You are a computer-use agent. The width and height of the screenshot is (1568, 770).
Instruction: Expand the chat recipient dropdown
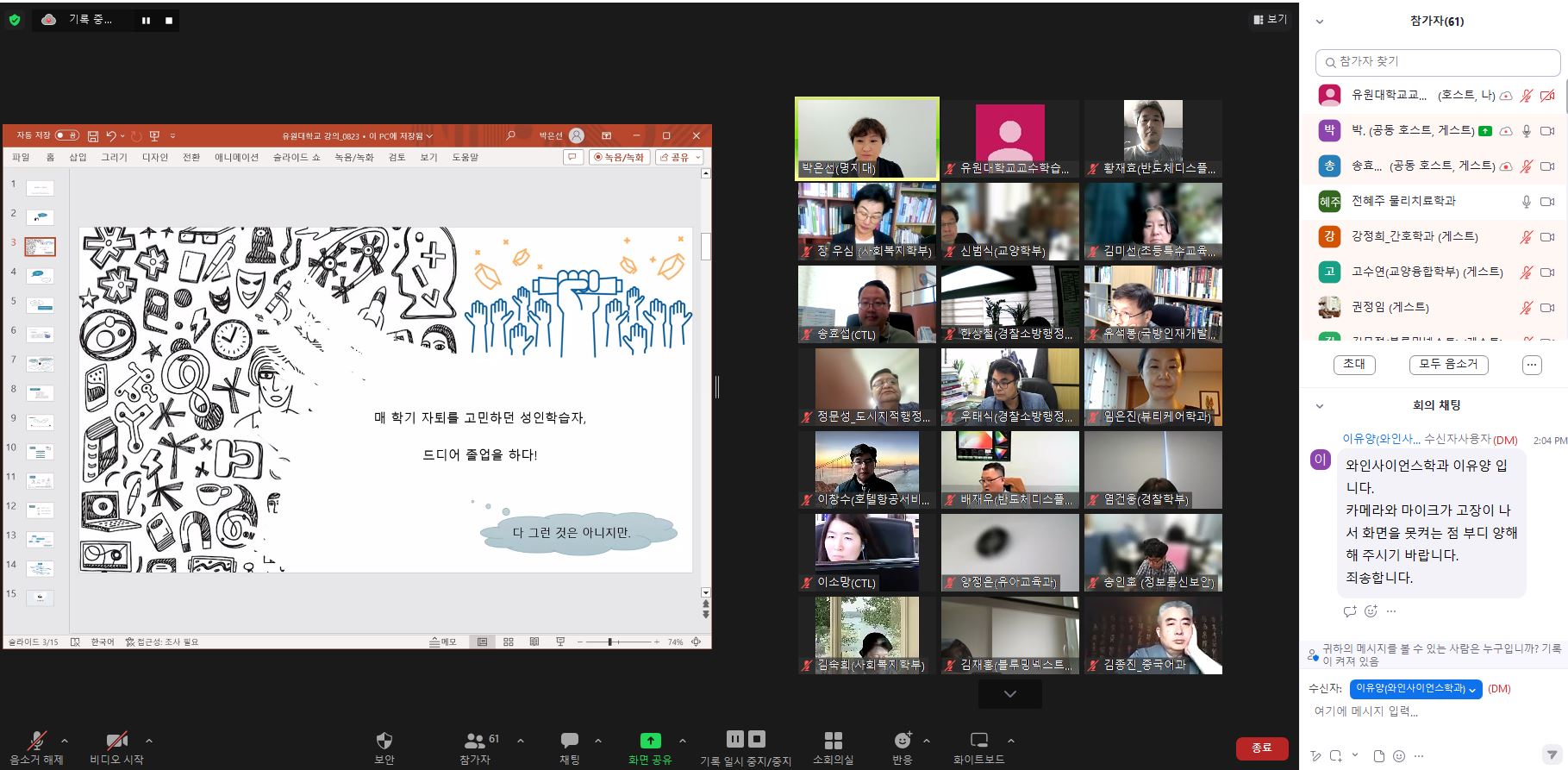click(1415, 689)
